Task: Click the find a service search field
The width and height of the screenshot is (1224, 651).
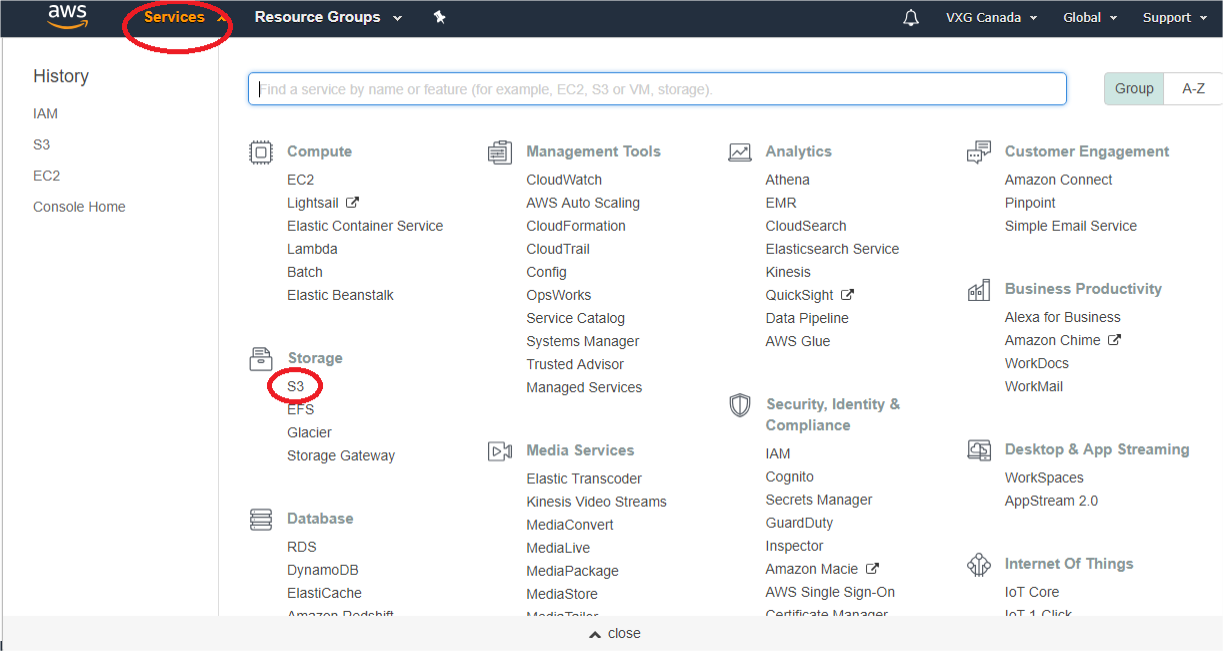Action: (657, 89)
